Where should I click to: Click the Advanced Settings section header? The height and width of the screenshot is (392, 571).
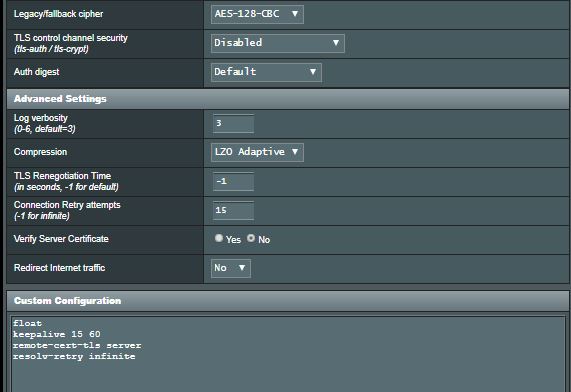point(288,99)
